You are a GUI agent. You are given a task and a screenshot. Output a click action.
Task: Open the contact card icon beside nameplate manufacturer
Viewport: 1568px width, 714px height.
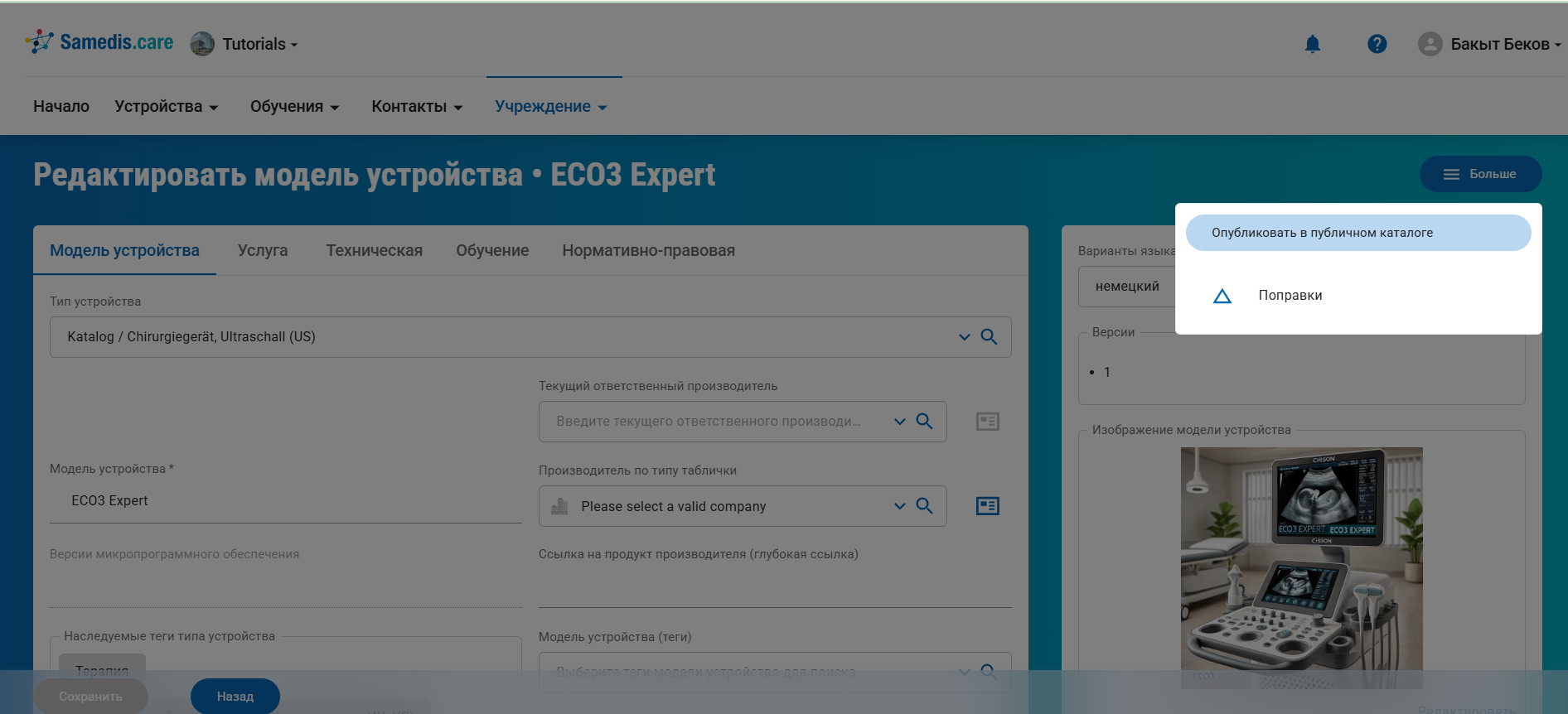[x=988, y=506]
